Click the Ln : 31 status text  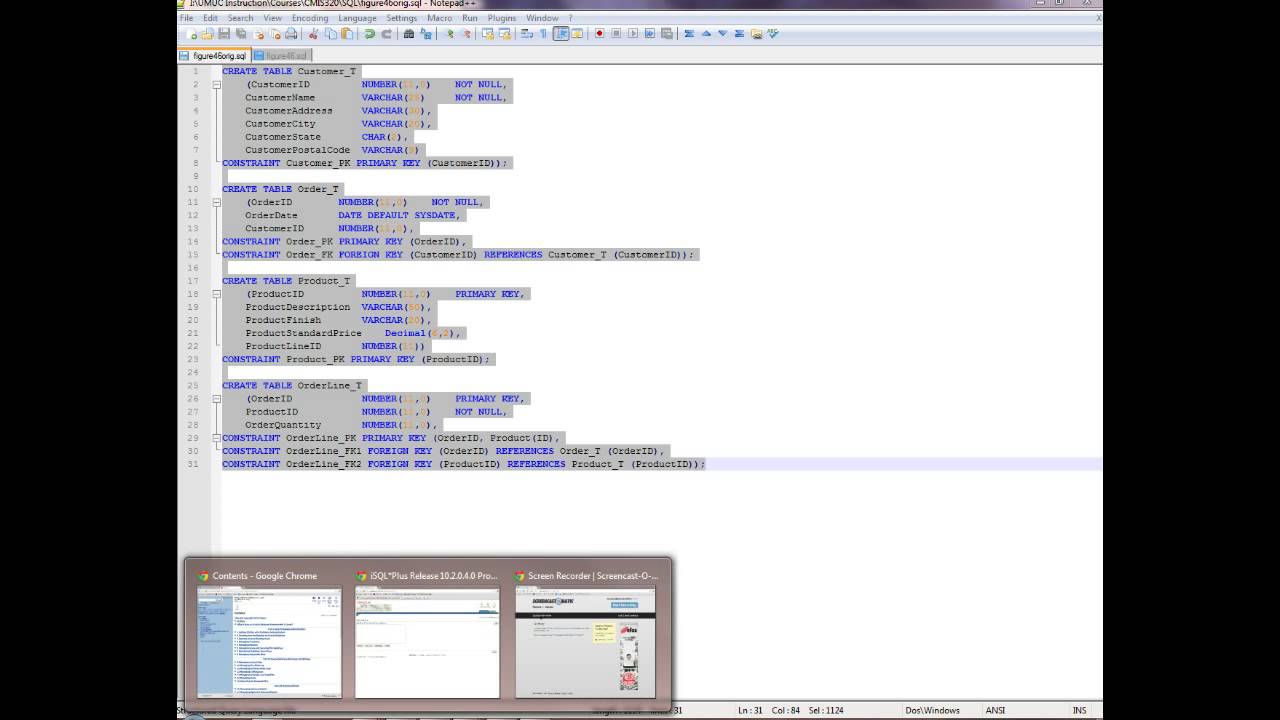coord(750,710)
